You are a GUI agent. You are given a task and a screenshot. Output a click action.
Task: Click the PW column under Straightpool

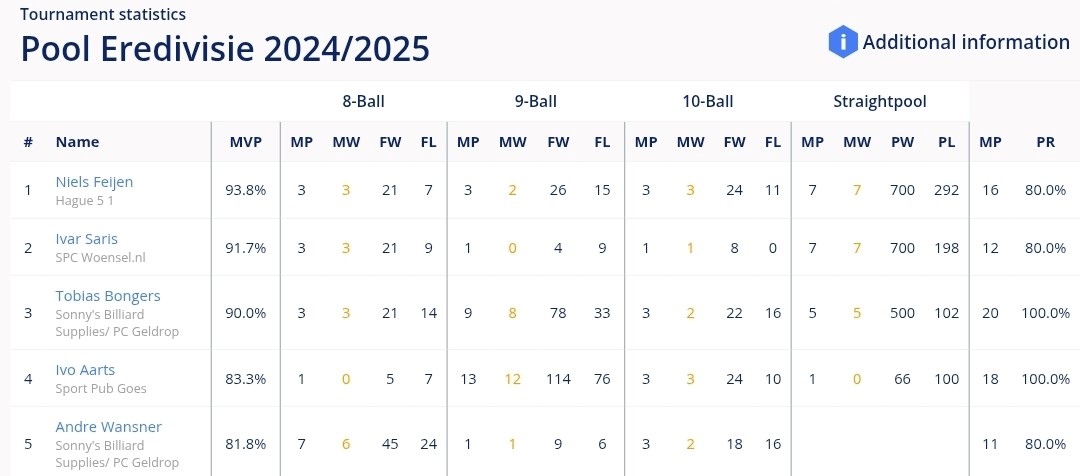coord(903,142)
